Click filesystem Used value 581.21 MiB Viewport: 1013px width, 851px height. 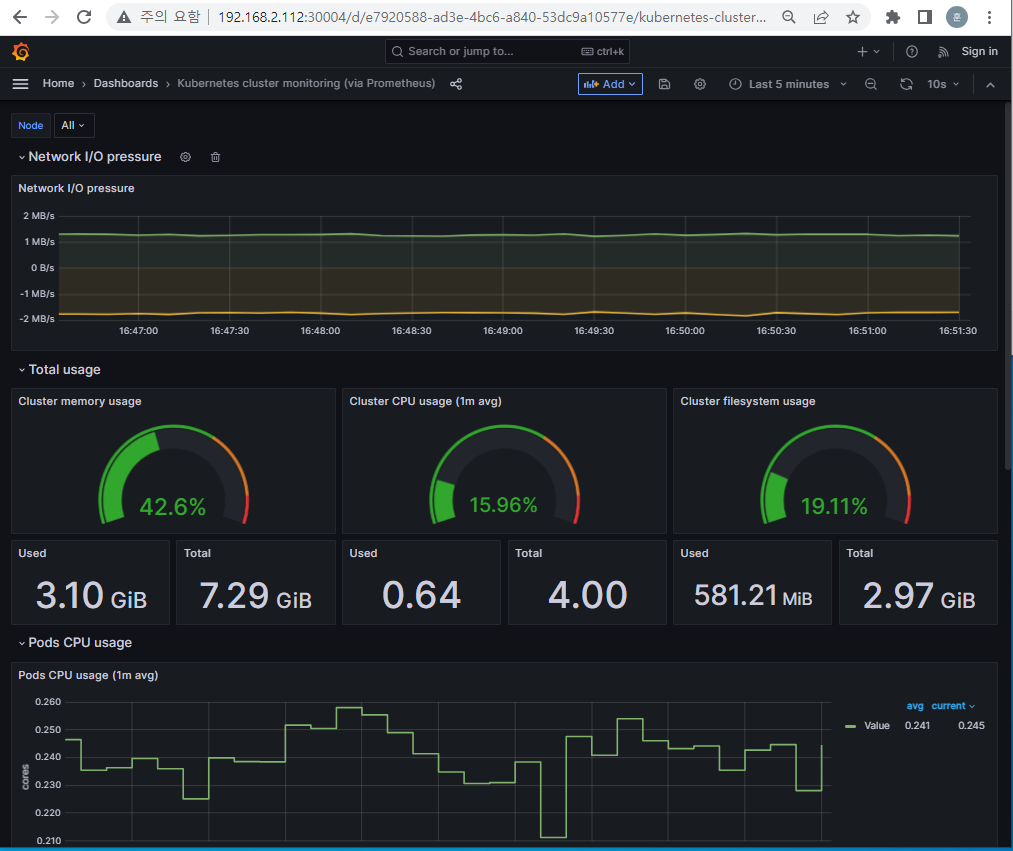tap(753, 595)
